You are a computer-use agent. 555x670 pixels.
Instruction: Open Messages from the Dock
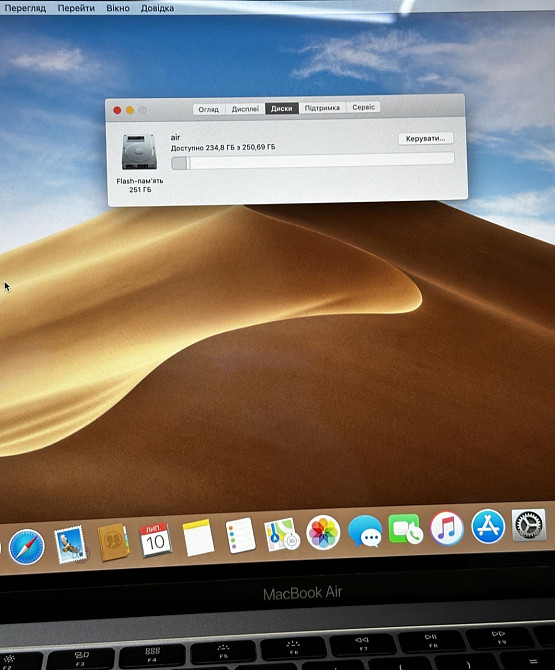pyautogui.click(x=365, y=531)
